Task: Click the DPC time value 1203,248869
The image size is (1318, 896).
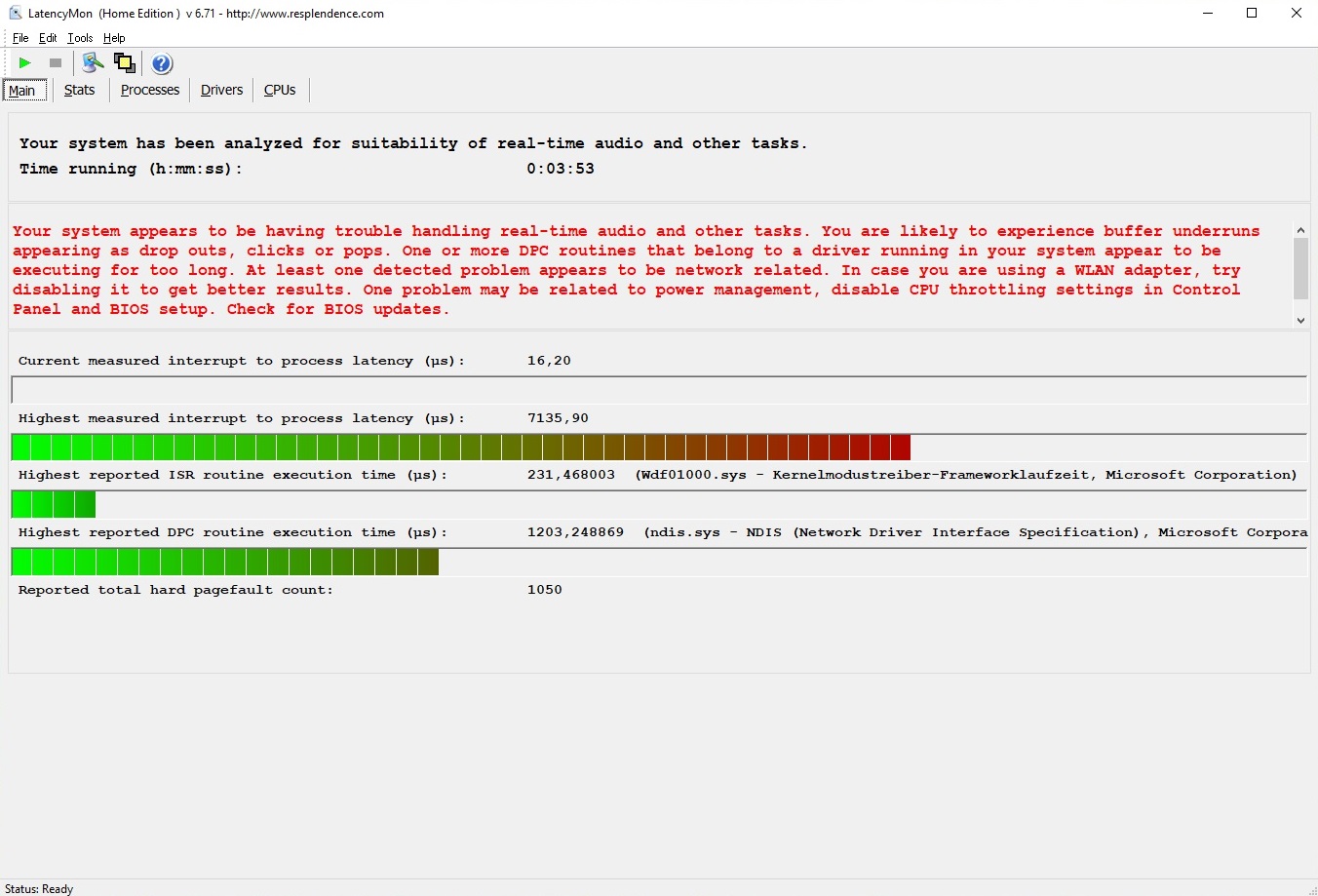Action: click(x=575, y=532)
